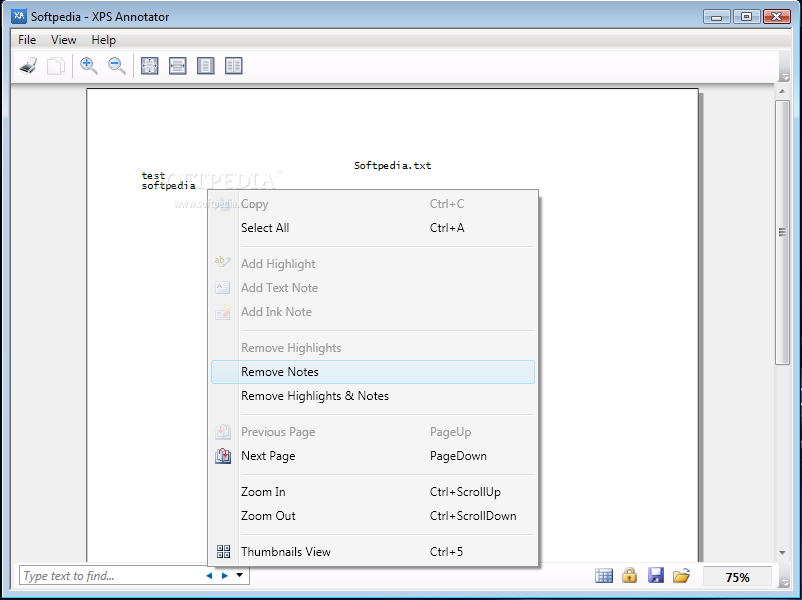802x600 pixels.
Task: Maximize the XPS Annotator window
Action: 746,17
